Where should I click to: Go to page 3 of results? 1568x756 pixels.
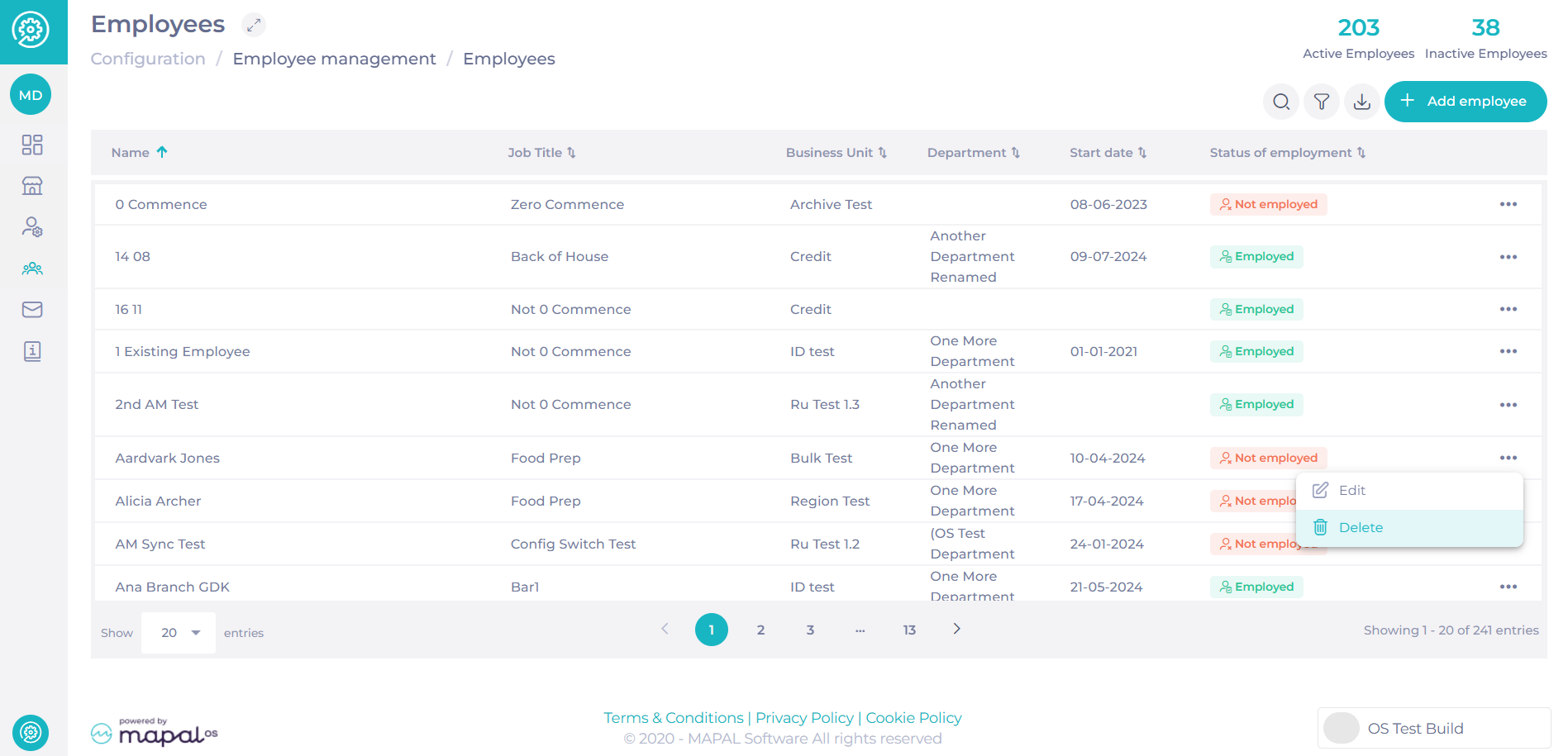[810, 630]
